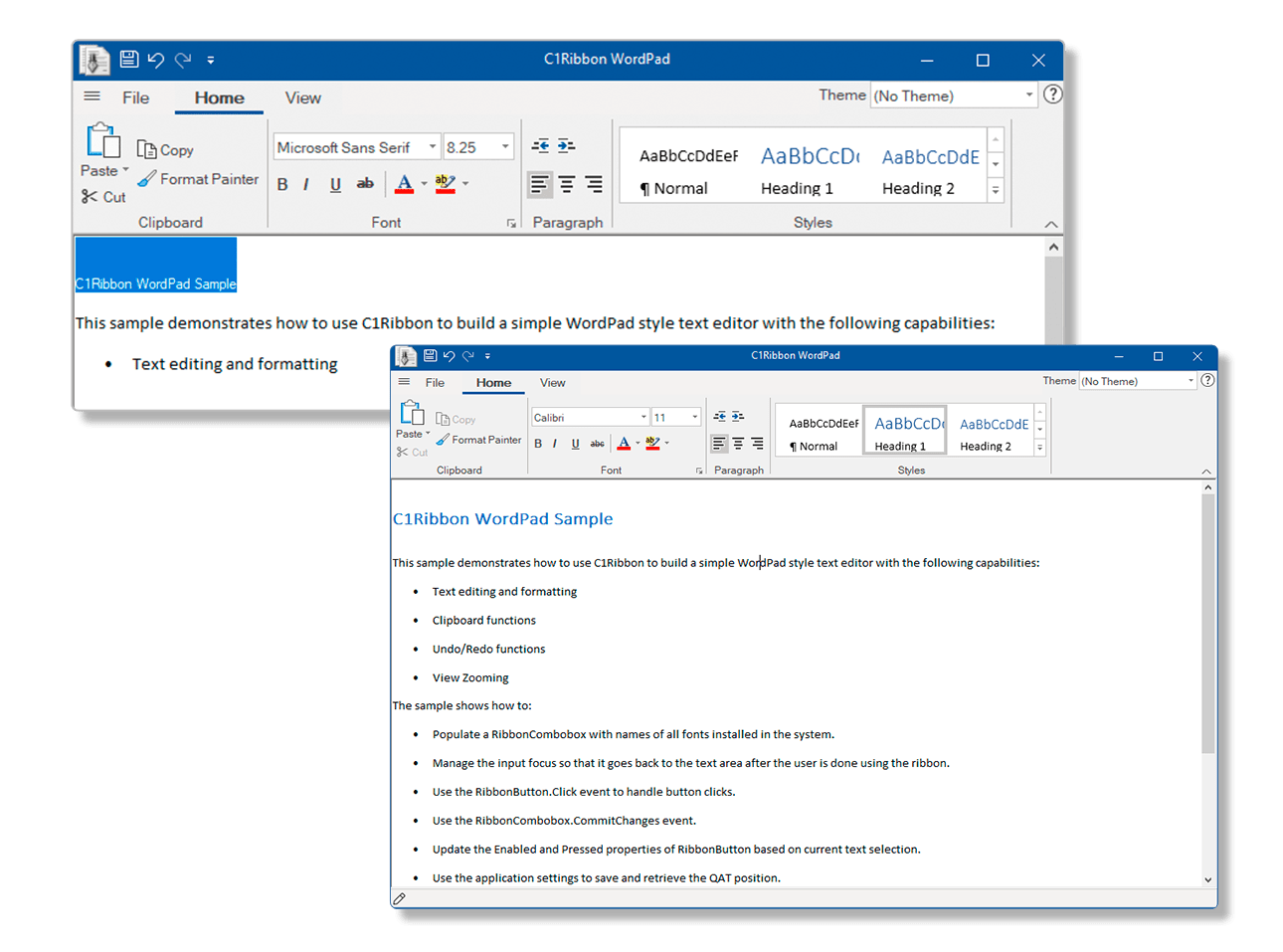Screen dimensions: 1283x952
Task: Open the File menu
Action: coord(135,97)
